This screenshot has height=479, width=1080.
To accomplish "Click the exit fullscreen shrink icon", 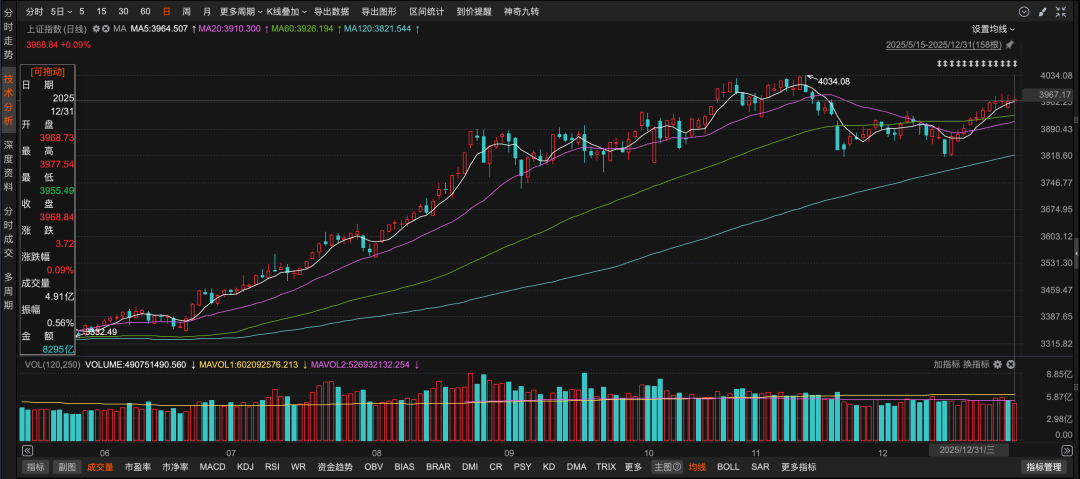I will point(1060,11).
